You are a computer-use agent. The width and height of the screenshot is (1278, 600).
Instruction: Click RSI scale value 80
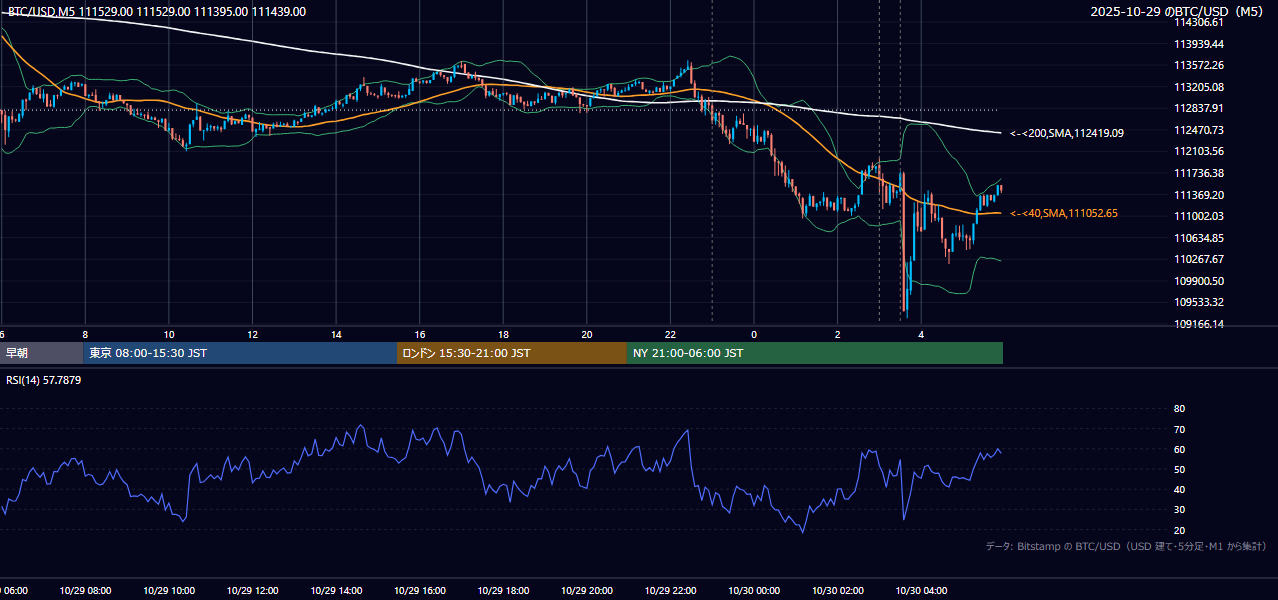coord(1179,409)
